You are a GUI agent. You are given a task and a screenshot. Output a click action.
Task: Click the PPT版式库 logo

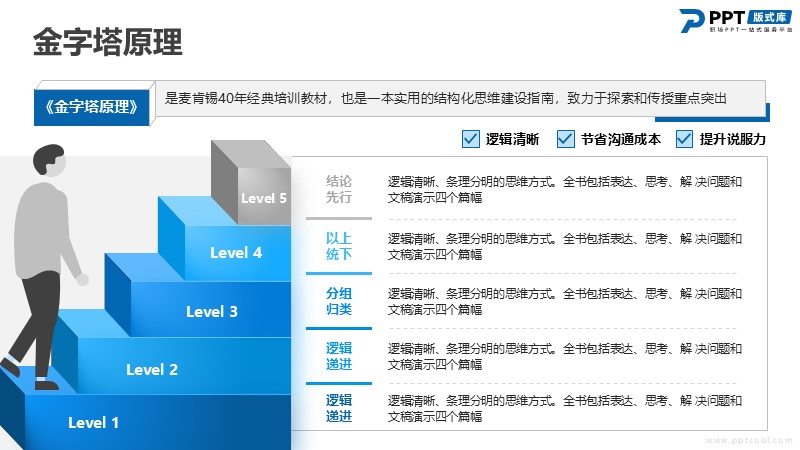pyautogui.click(x=736, y=21)
